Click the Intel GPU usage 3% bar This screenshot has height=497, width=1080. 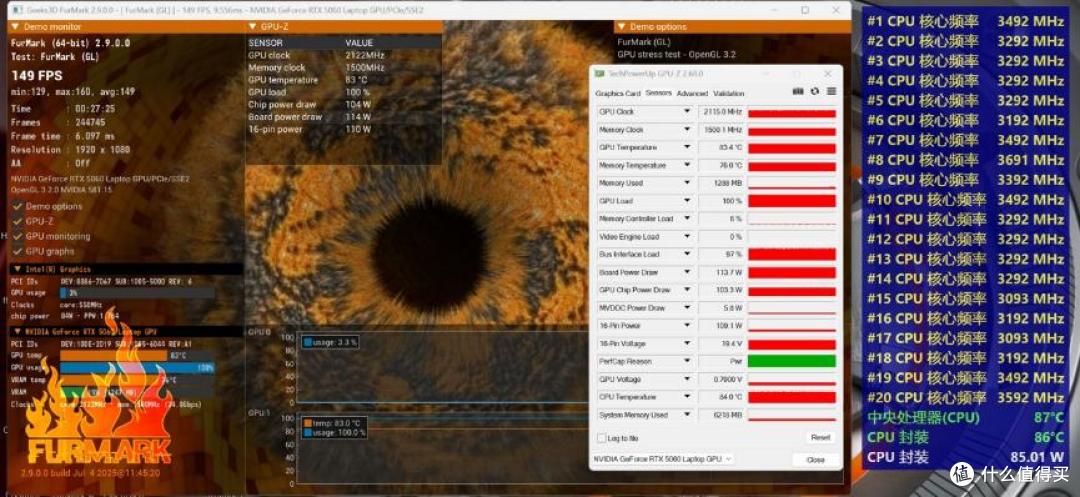pyautogui.click(x=137, y=293)
